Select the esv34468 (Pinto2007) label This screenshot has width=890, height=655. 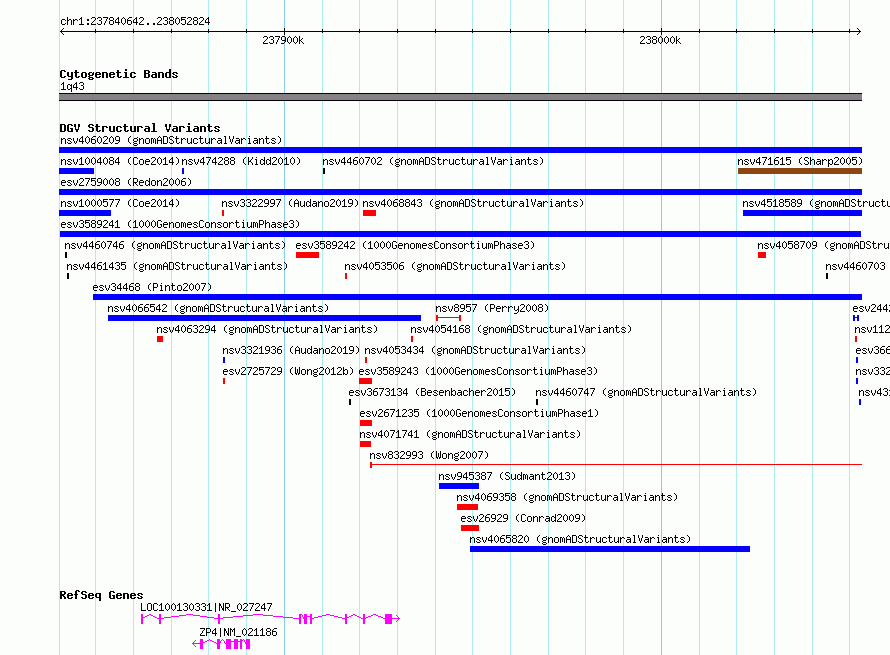pyautogui.click(x=152, y=287)
